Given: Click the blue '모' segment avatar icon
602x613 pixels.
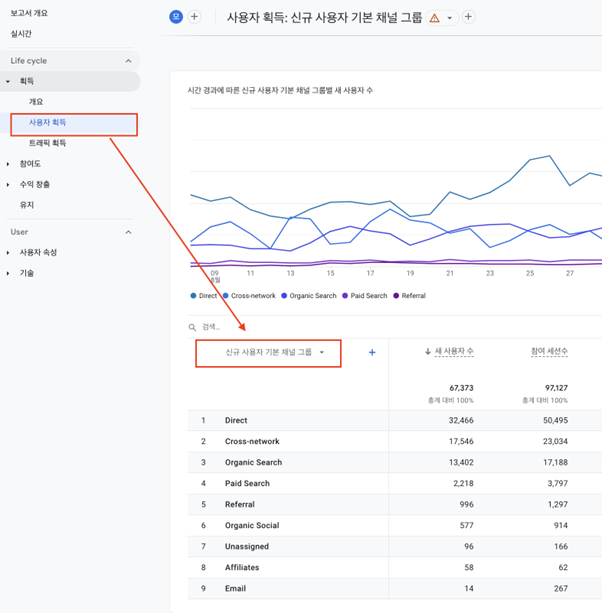Looking at the screenshot, I should [x=176, y=17].
